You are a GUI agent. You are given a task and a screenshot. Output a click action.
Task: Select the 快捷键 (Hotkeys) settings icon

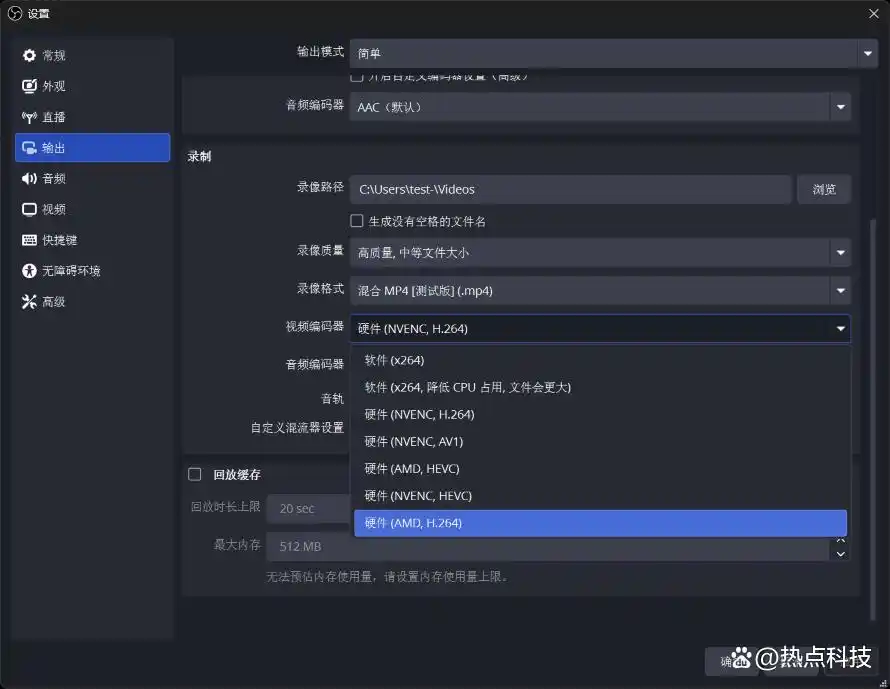click(x=48, y=239)
